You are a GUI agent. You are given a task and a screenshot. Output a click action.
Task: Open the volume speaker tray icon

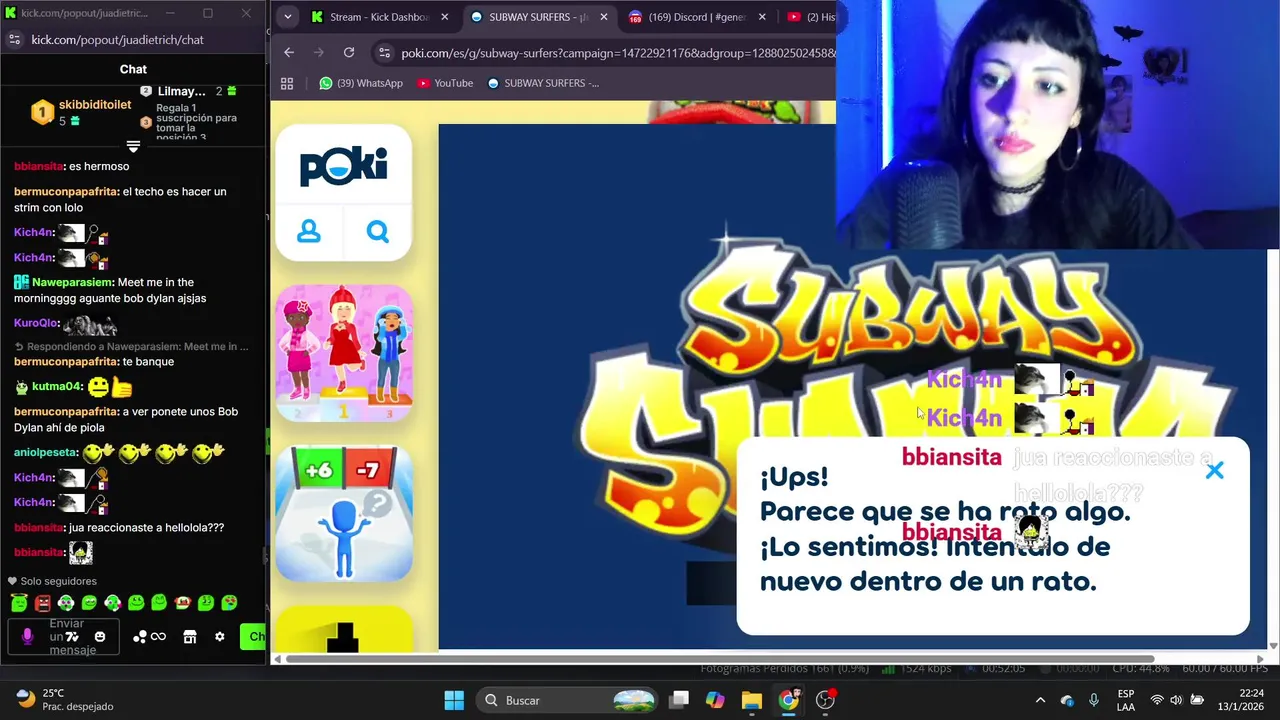coord(1176,700)
